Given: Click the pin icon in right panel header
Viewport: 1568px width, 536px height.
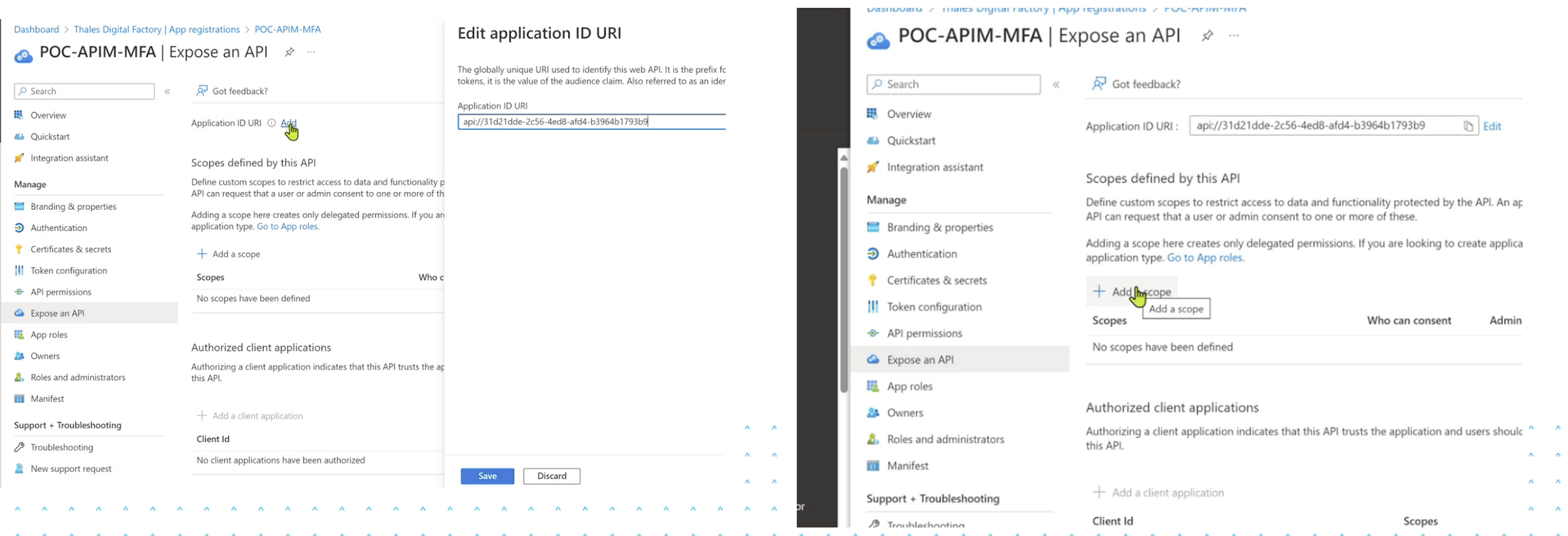Looking at the screenshot, I should [x=1207, y=36].
